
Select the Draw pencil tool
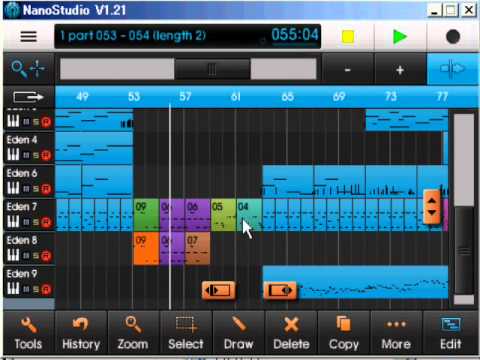pyautogui.click(x=239, y=333)
